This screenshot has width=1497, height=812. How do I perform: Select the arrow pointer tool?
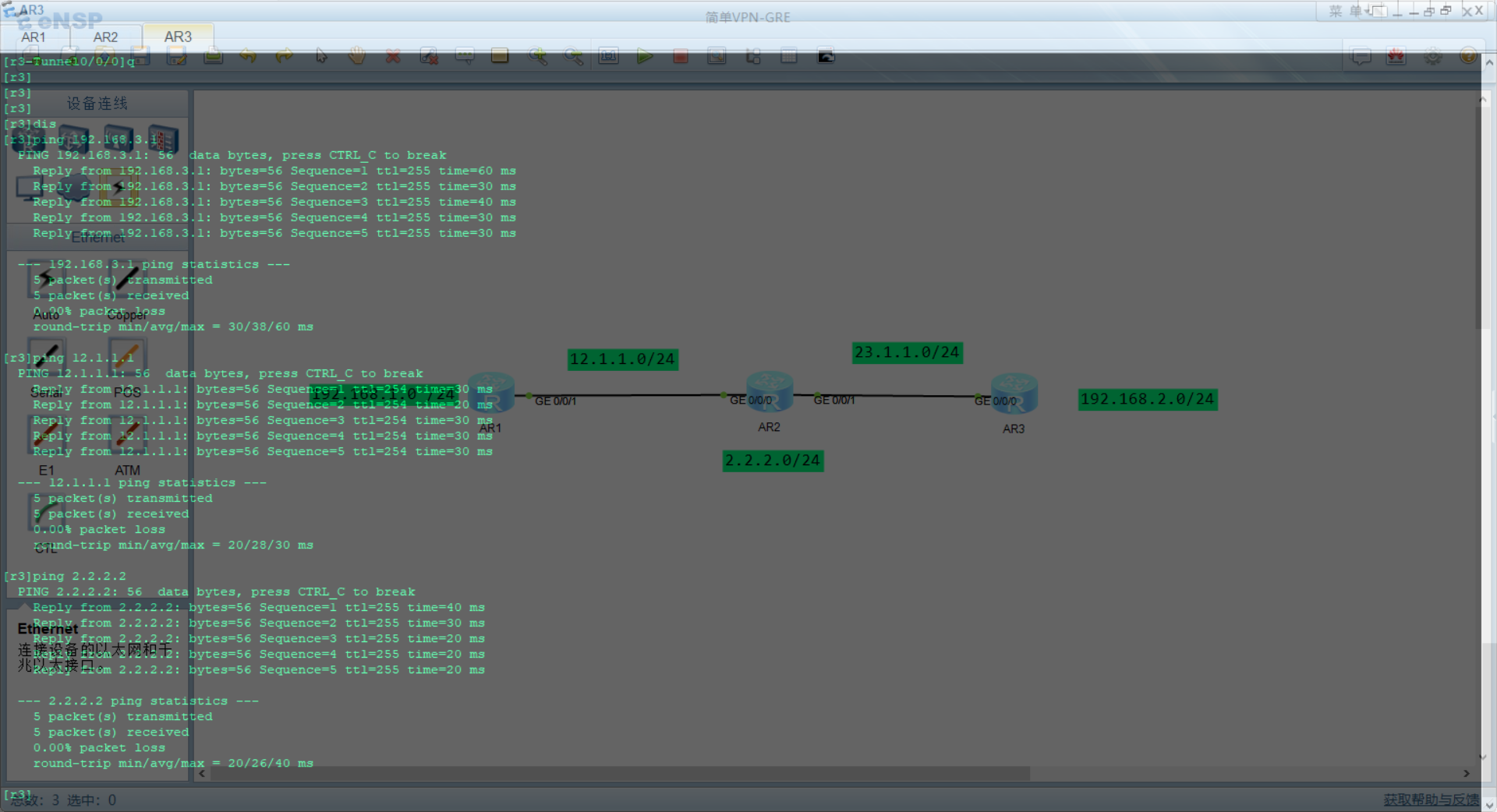click(x=321, y=56)
